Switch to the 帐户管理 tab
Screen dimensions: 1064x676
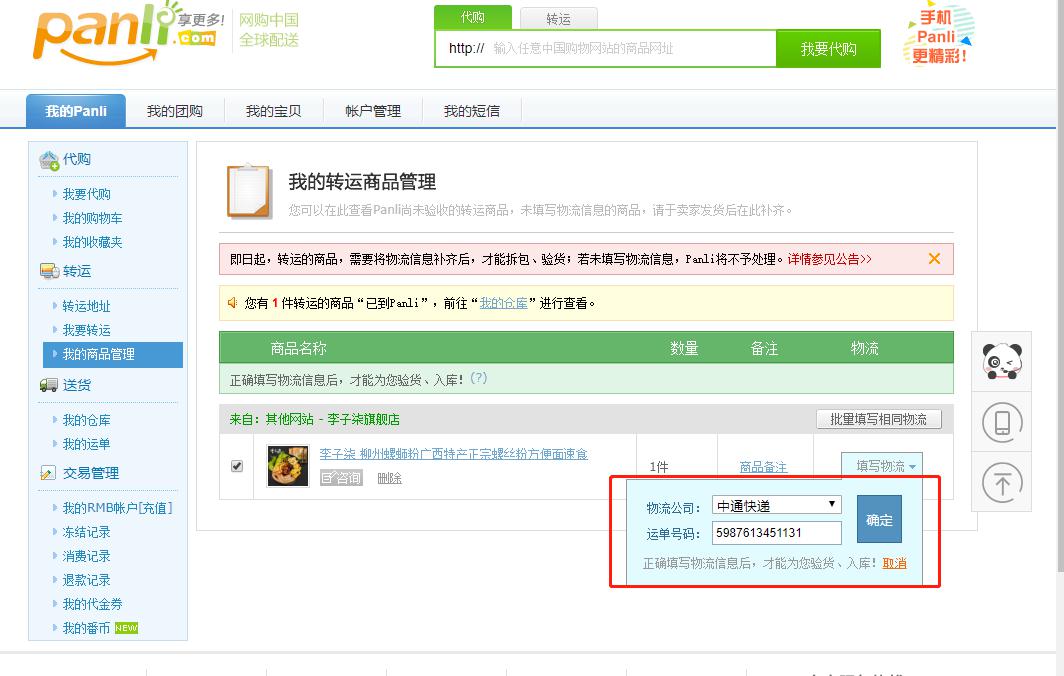(x=372, y=111)
